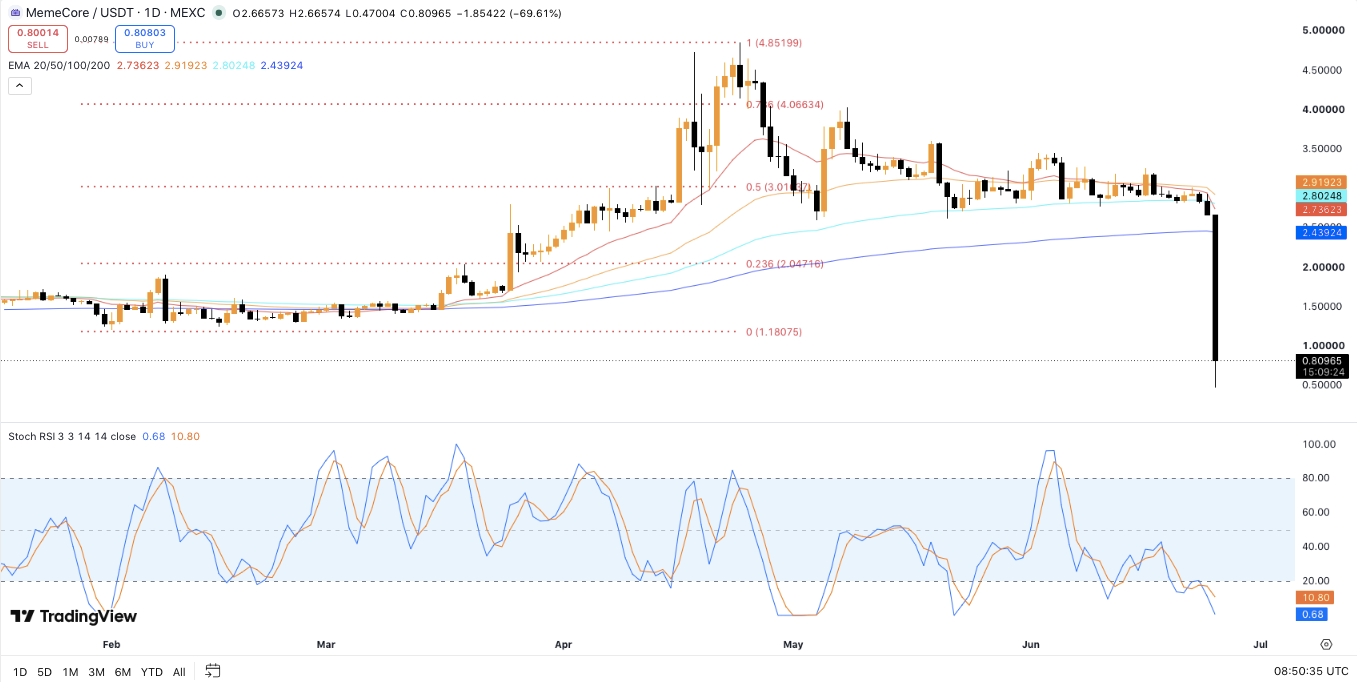Select the EMA 20/50/100/200 indicator legend
Viewport: 1357px width, 682px height.
pos(61,65)
